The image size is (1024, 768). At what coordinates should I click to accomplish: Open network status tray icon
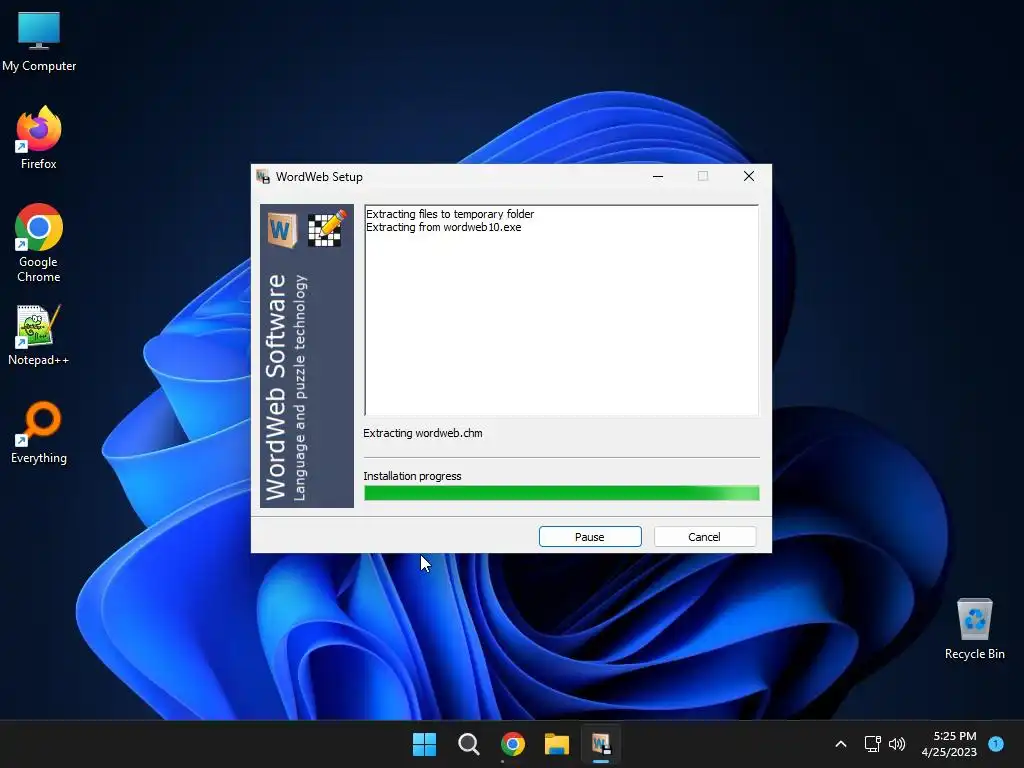(872, 744)
